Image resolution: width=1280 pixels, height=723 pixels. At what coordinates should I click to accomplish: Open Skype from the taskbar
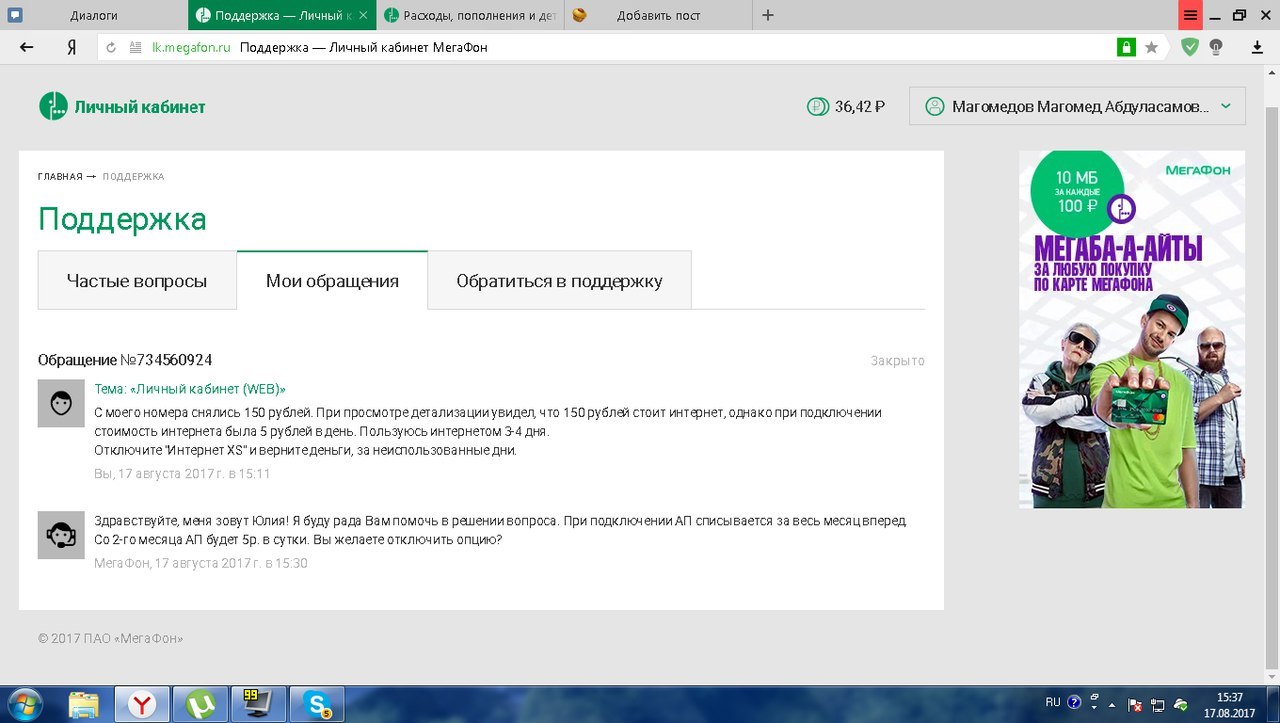click(x=317, y=704)
